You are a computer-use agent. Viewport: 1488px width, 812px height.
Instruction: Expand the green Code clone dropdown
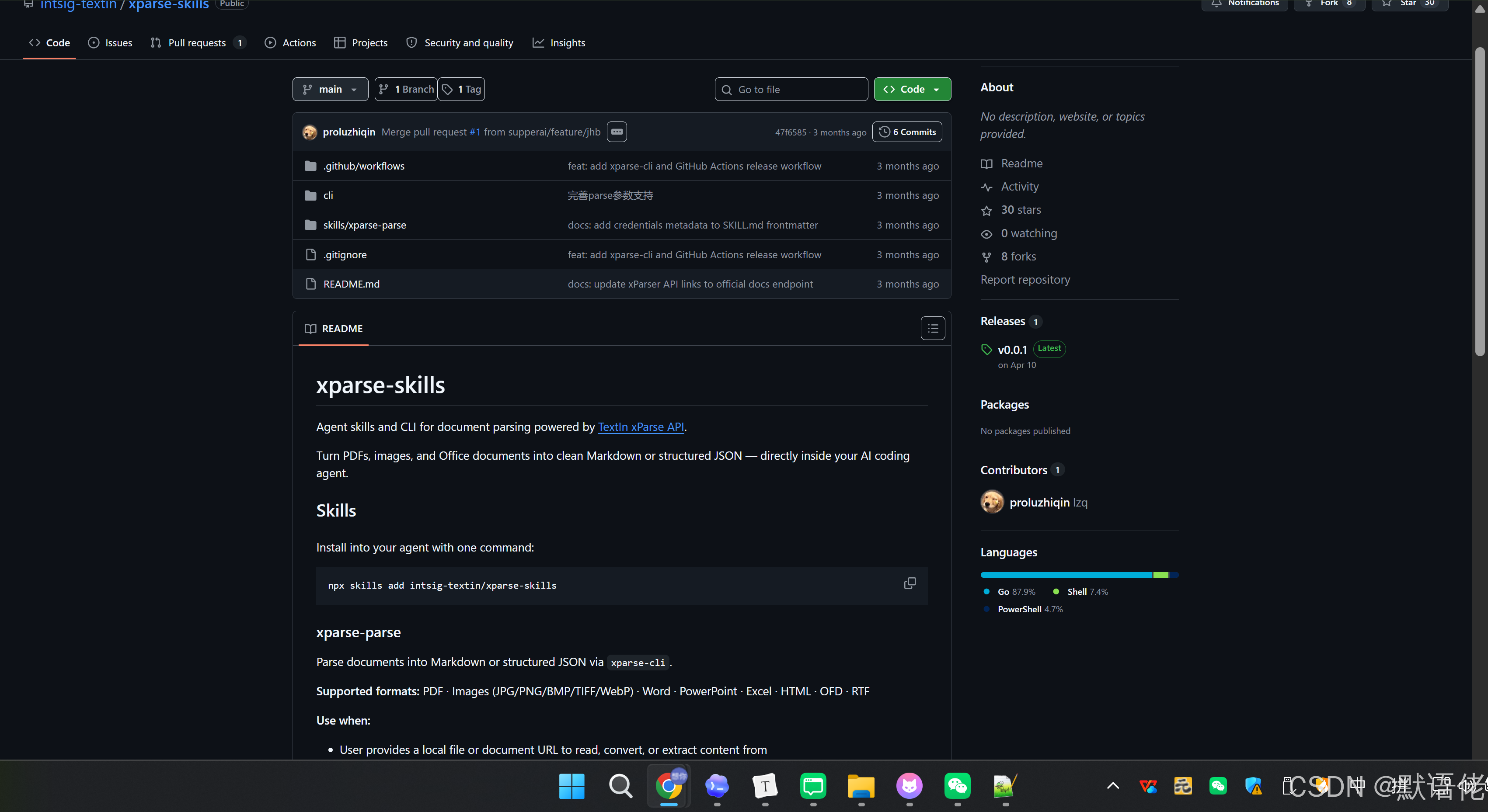coord(912,89)
